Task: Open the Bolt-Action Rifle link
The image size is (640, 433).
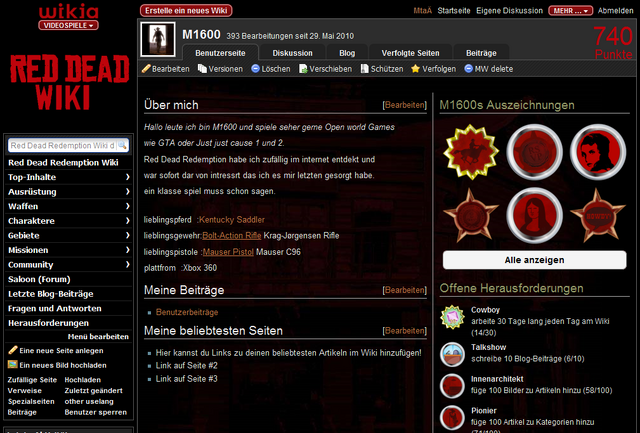Action: 232,235
